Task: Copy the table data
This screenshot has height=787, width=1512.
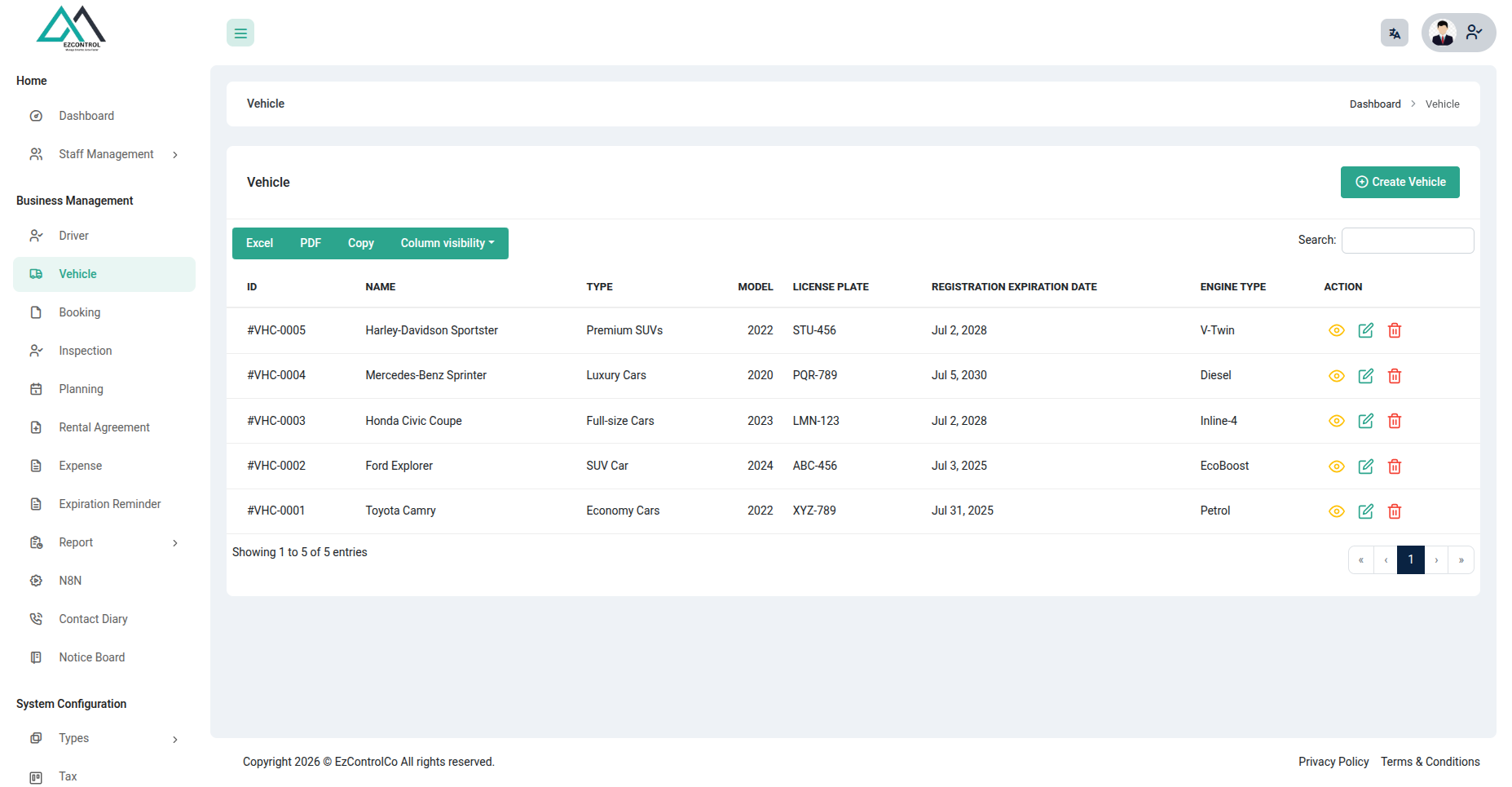Action: (361, 243)
